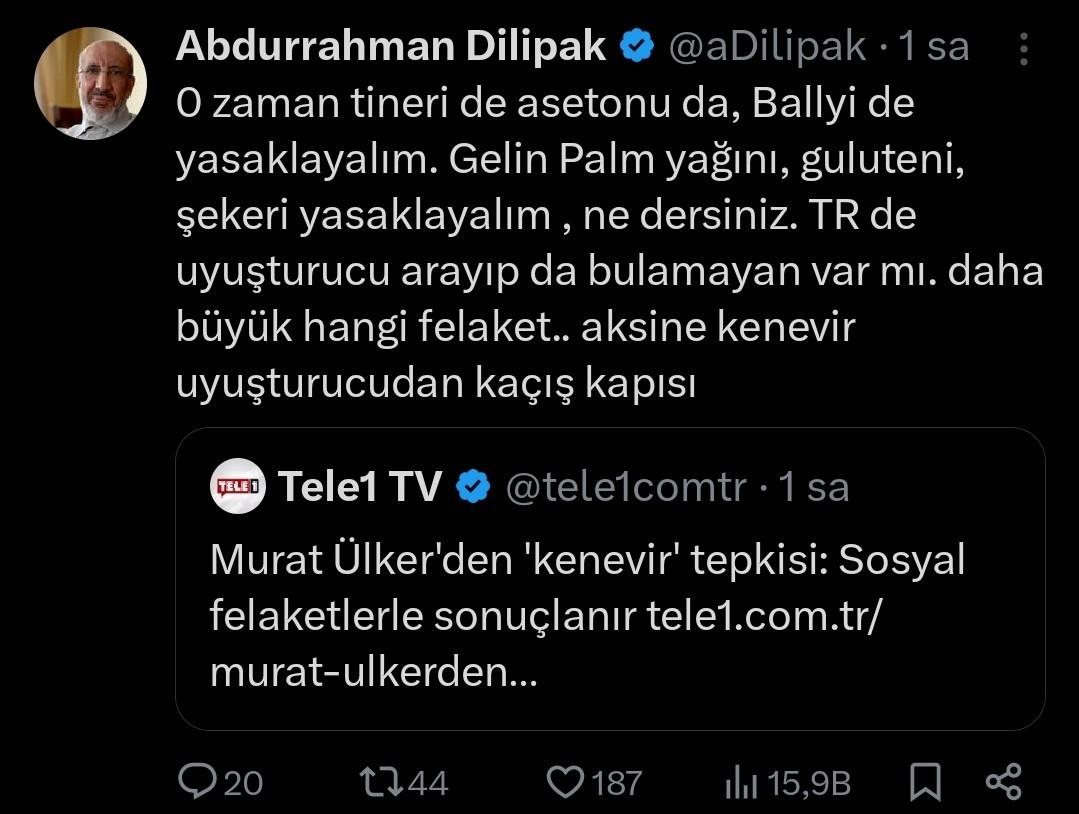
Task: Click the main tweet's 1 sa timestamp
Action: pyautogui.click(x=936, y=47)
